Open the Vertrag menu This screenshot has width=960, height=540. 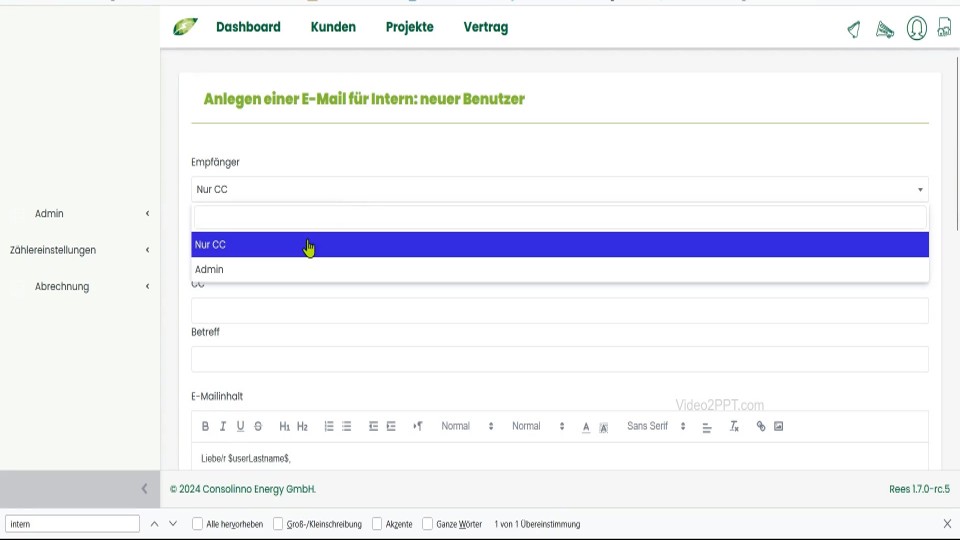click(486, 27)
